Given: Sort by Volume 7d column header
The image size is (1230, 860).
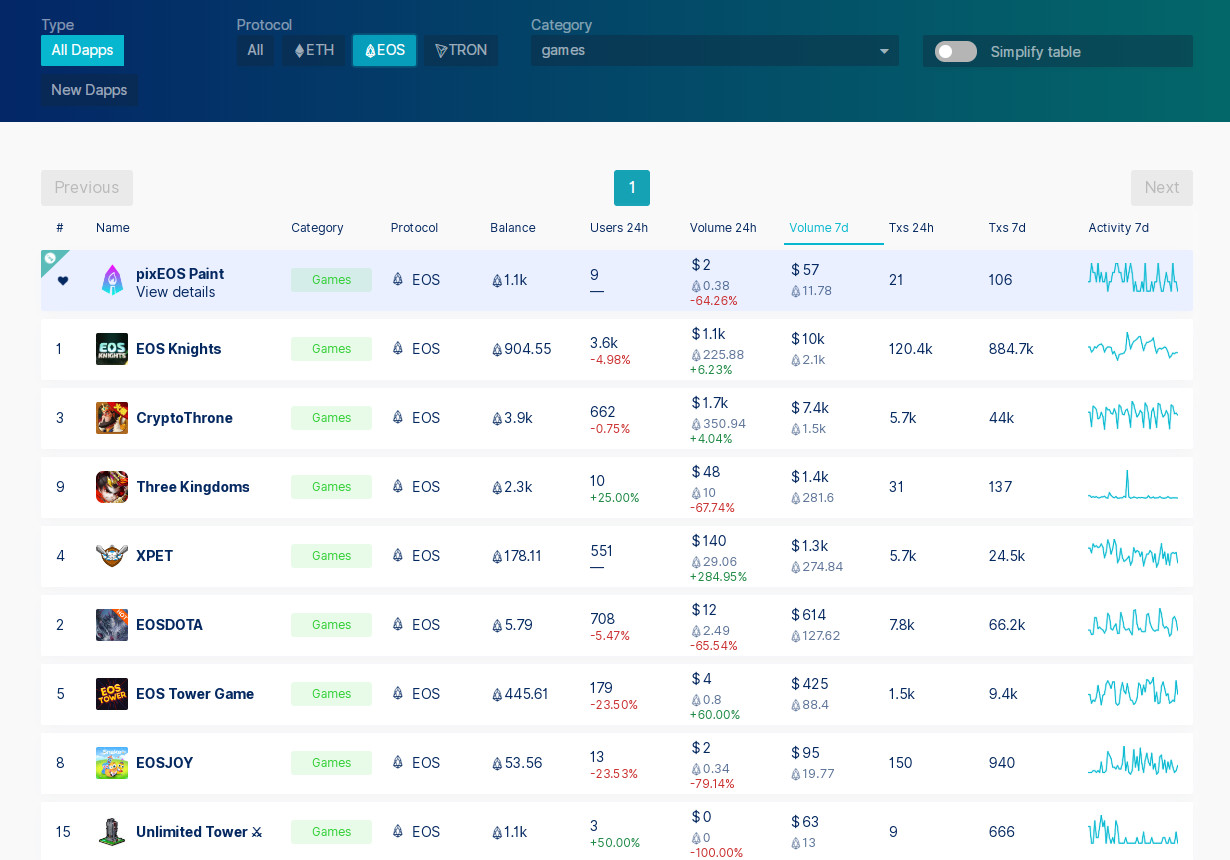Looking at the screenshot, I should (x=819, y=228).
